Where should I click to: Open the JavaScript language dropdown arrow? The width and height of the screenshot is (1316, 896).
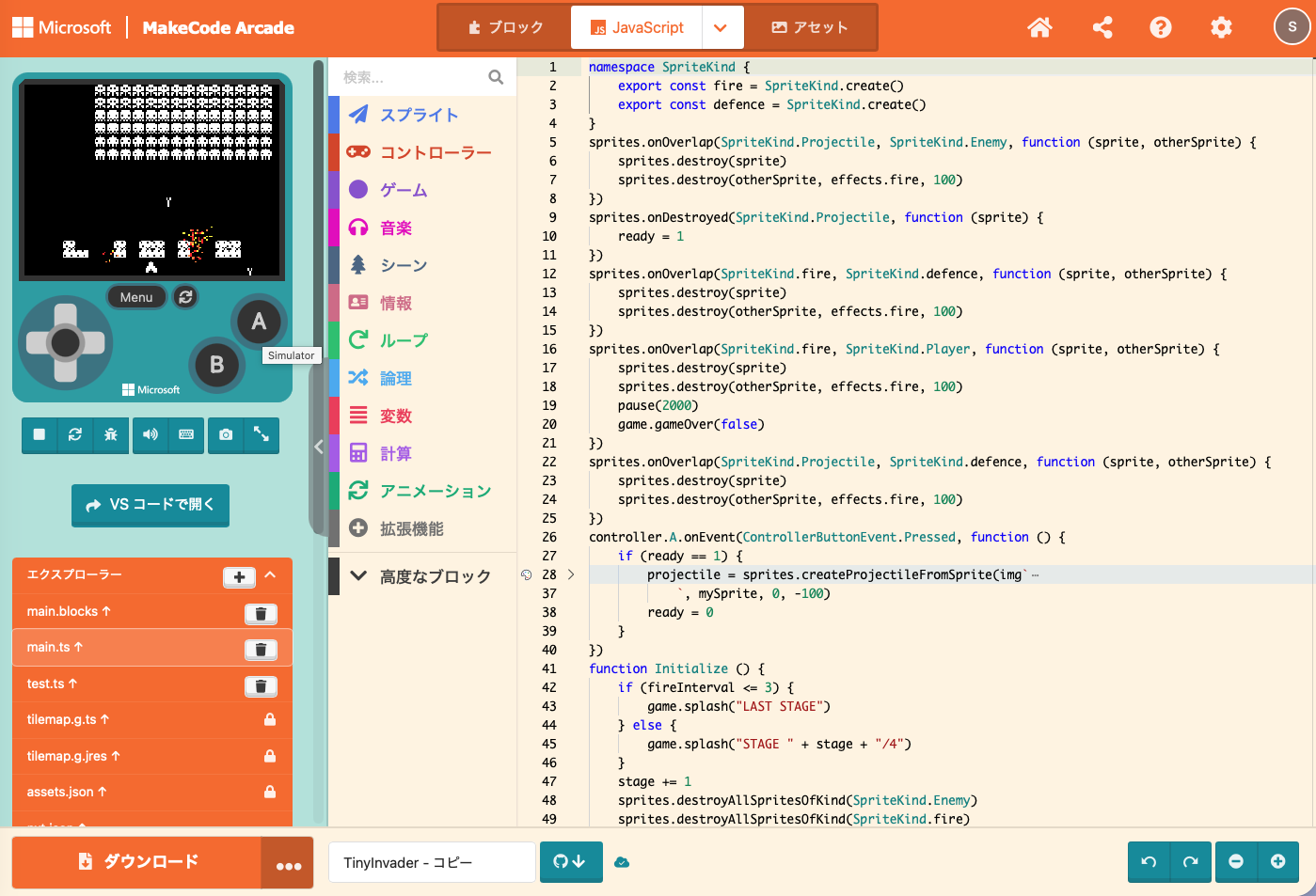(721, 27)
